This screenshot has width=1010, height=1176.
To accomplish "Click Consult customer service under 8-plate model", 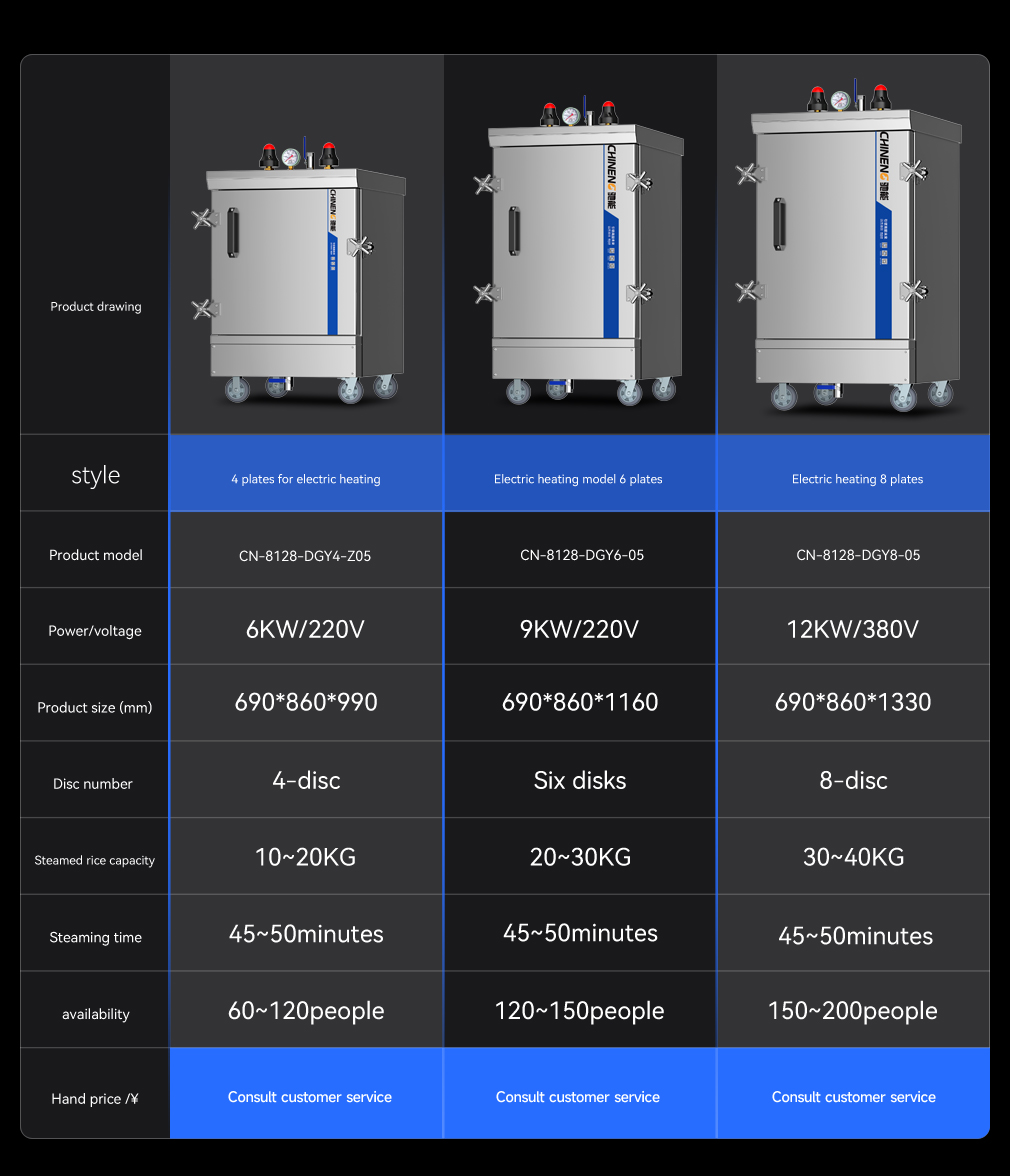I will (853, 1097).
